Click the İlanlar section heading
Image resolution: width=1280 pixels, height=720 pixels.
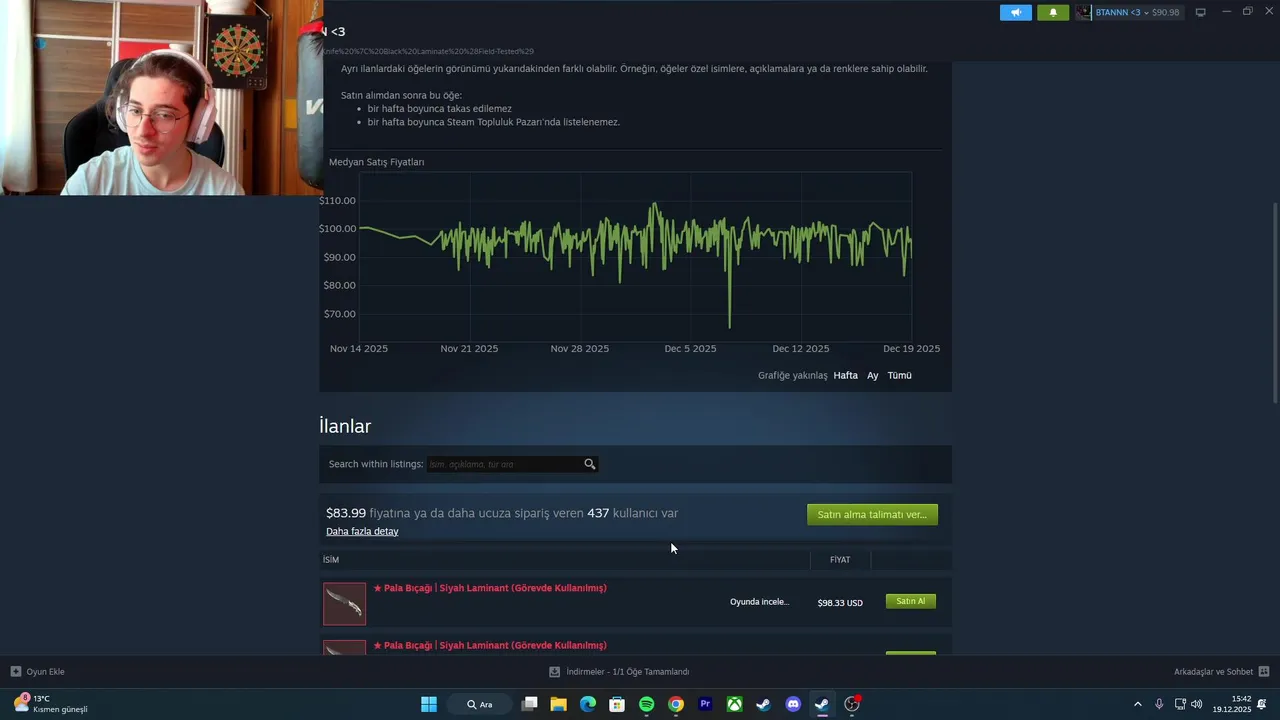click(x=345, y=426)
